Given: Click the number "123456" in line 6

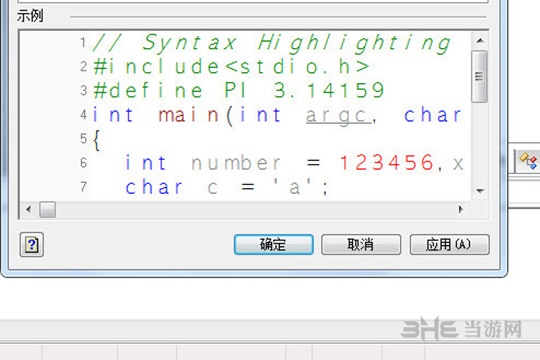Looking at the screenshot, I should tap(386, 163).
